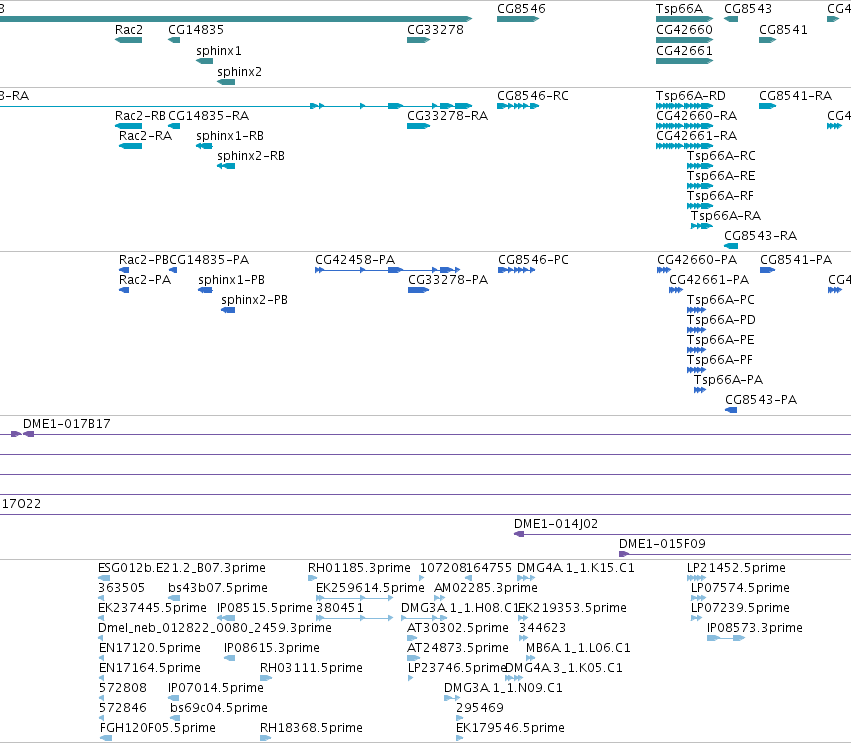Screen dimensions: 851x743
Task: Select the sphinx2 gene label
Action: coord(239,72)
